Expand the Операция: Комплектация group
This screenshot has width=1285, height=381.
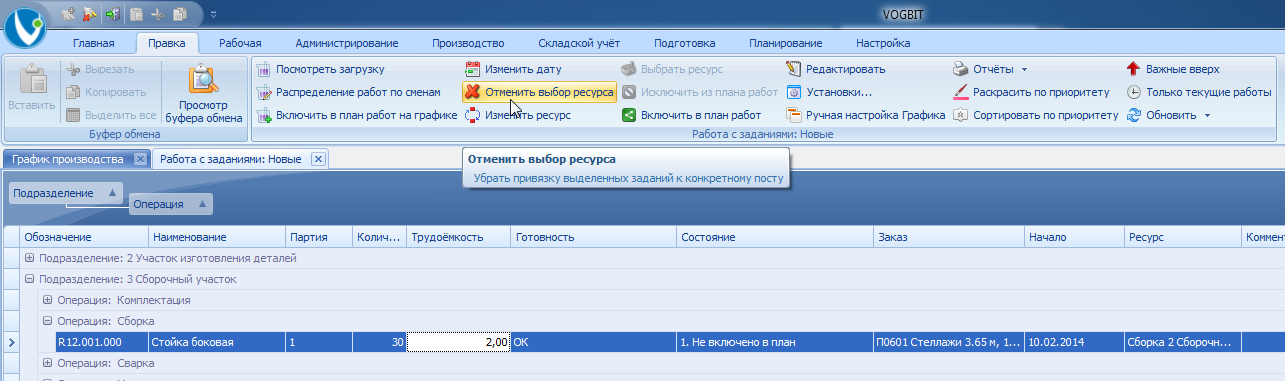click(x=48, y=300)
